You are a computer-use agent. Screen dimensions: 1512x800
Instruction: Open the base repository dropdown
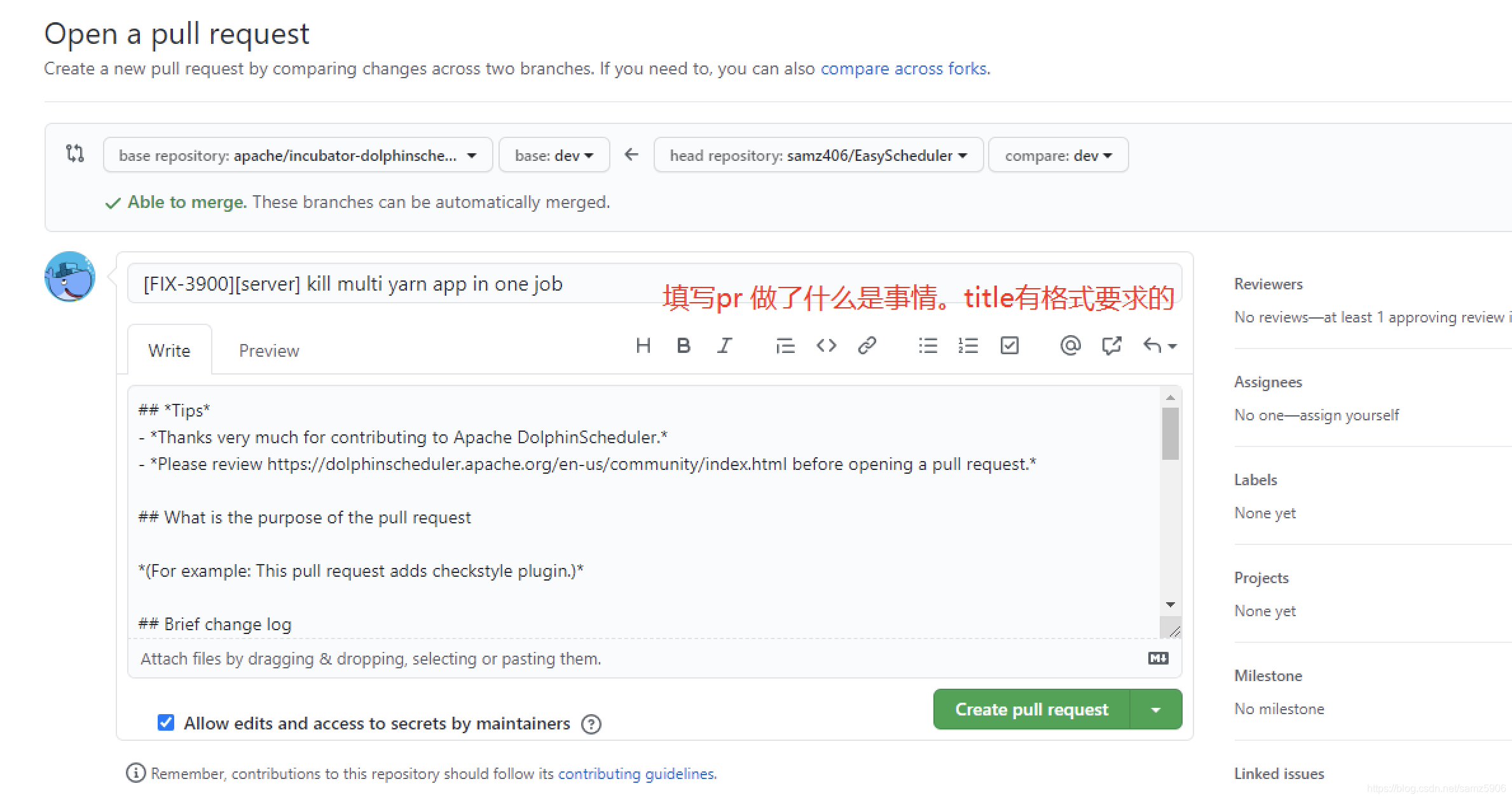coord(298,155)
